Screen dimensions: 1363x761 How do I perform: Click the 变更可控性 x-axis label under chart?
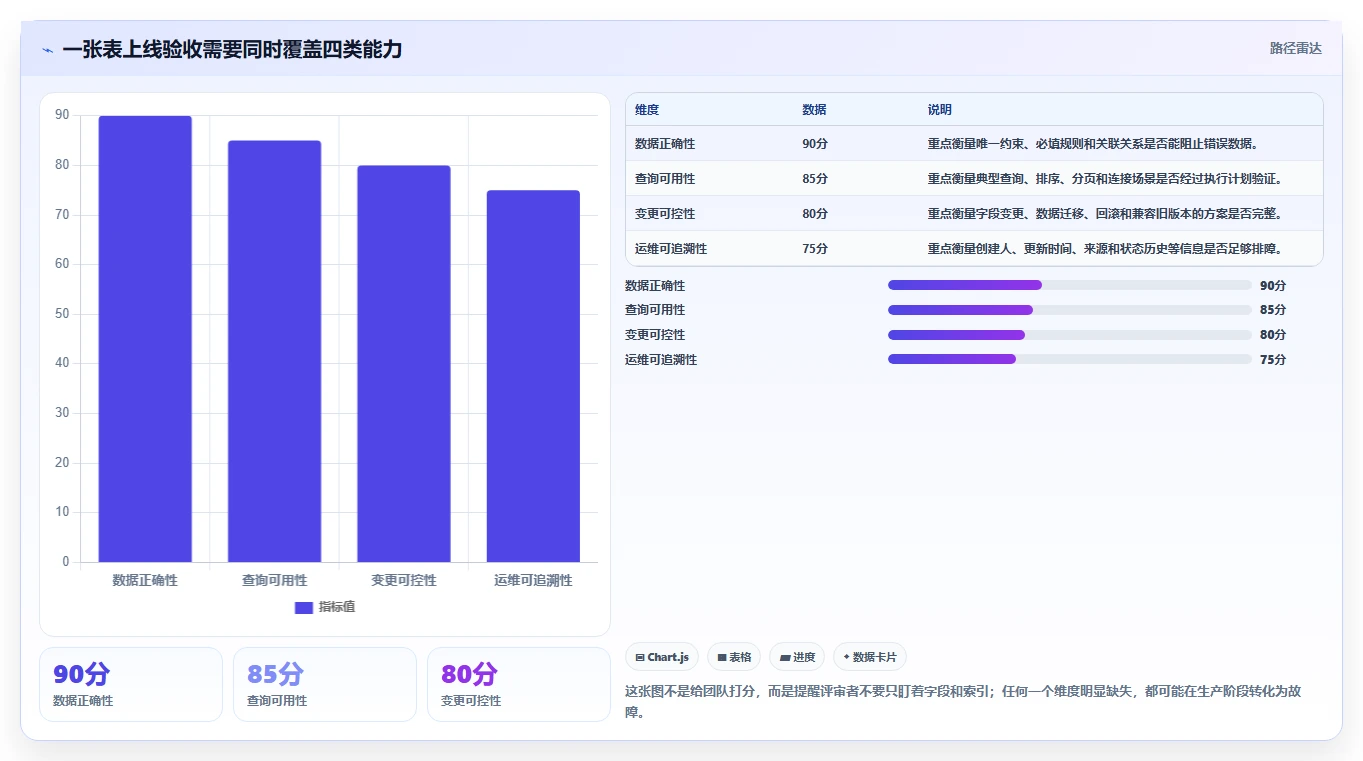tap(404, 580)
